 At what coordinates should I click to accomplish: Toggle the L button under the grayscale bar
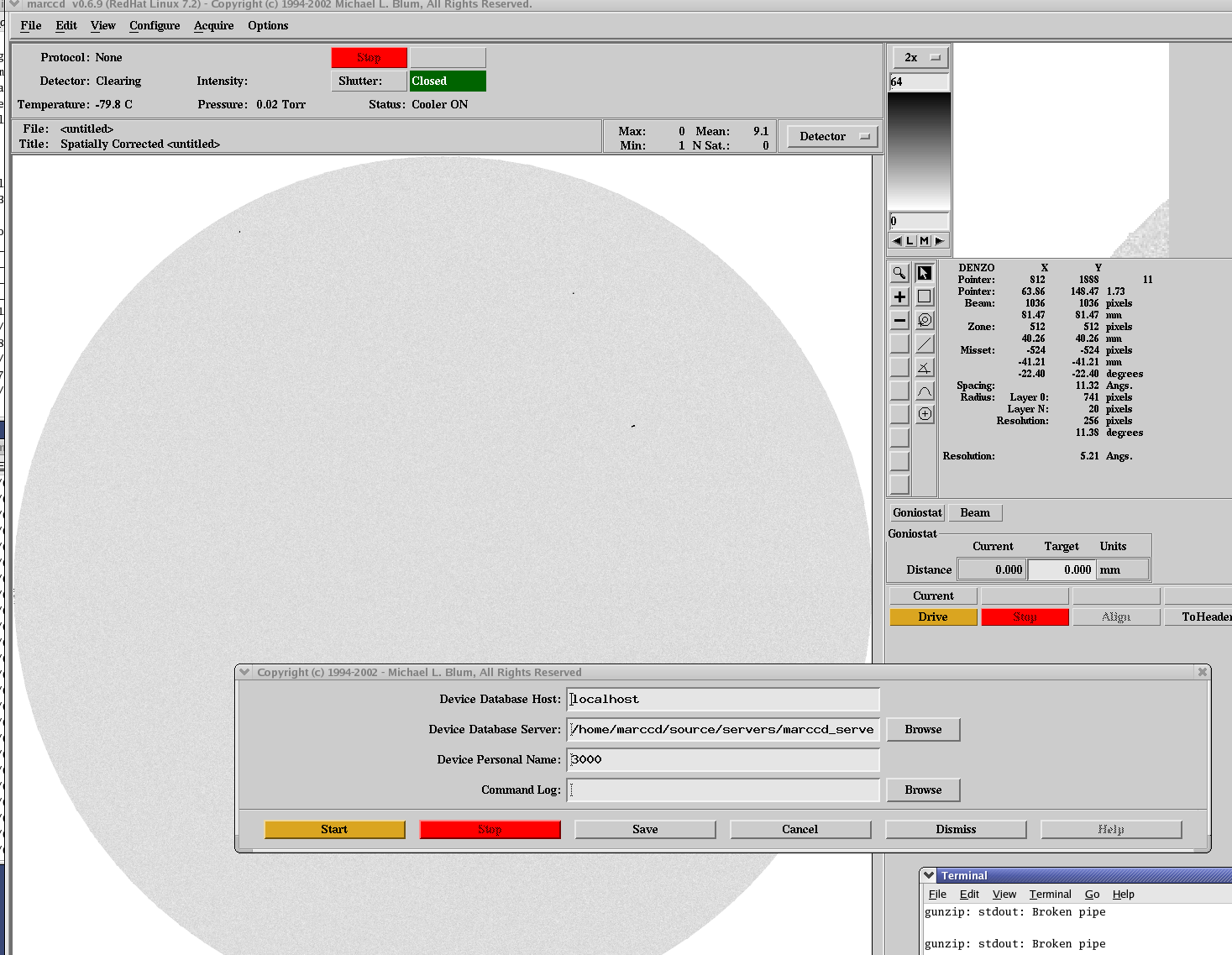click(910, 241)
